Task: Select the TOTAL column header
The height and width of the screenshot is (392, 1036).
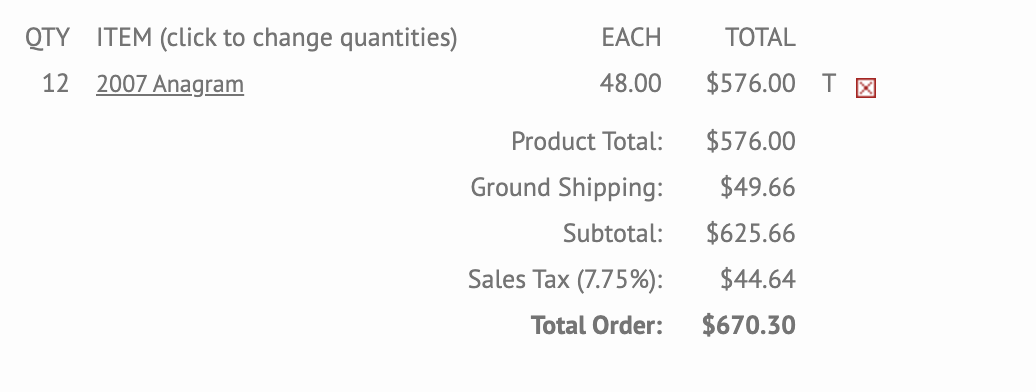Action: tap(760, 38)
